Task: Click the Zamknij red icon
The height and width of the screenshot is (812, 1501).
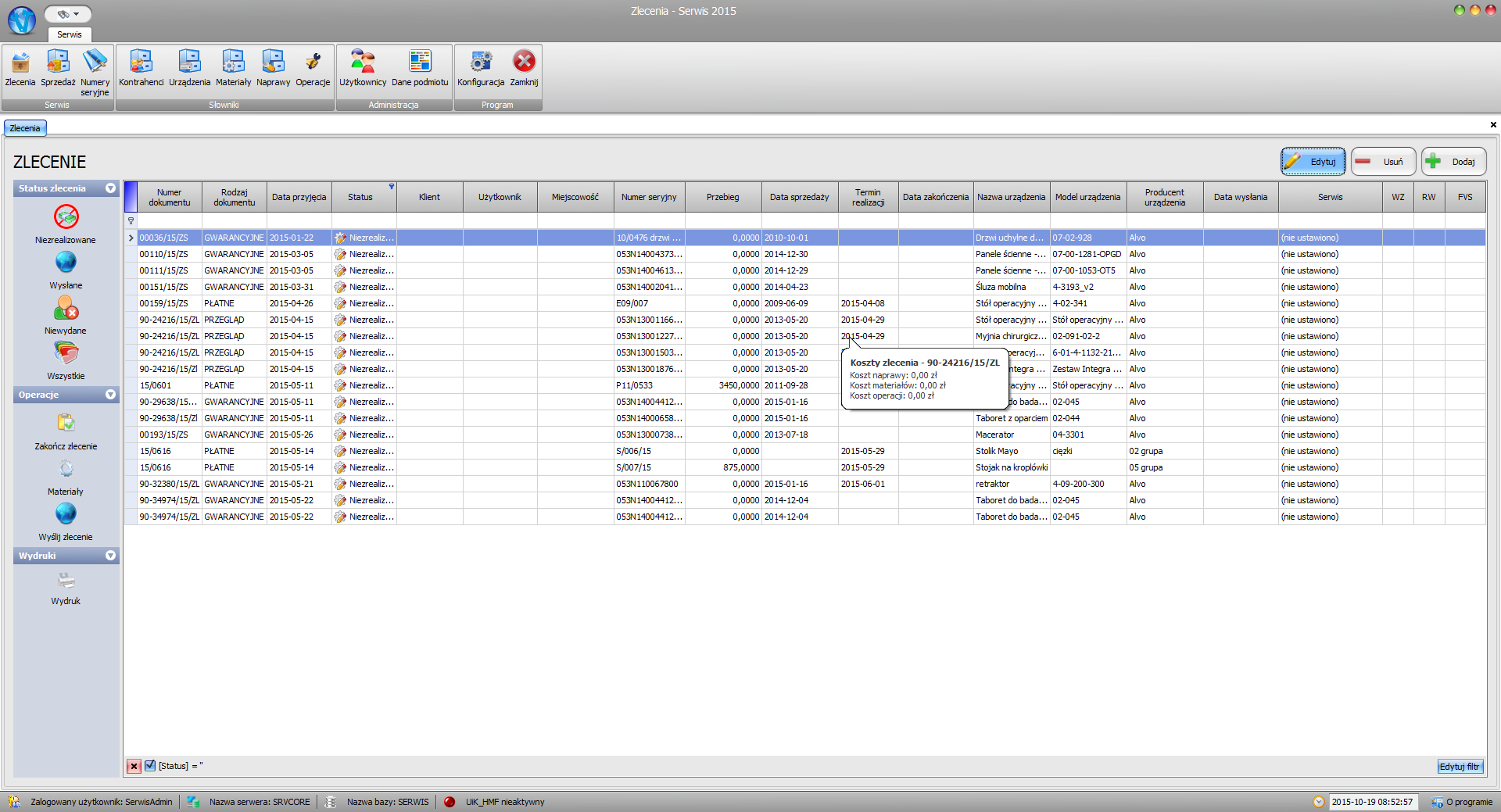Action: pyautogui.click(x=524, y=63)
